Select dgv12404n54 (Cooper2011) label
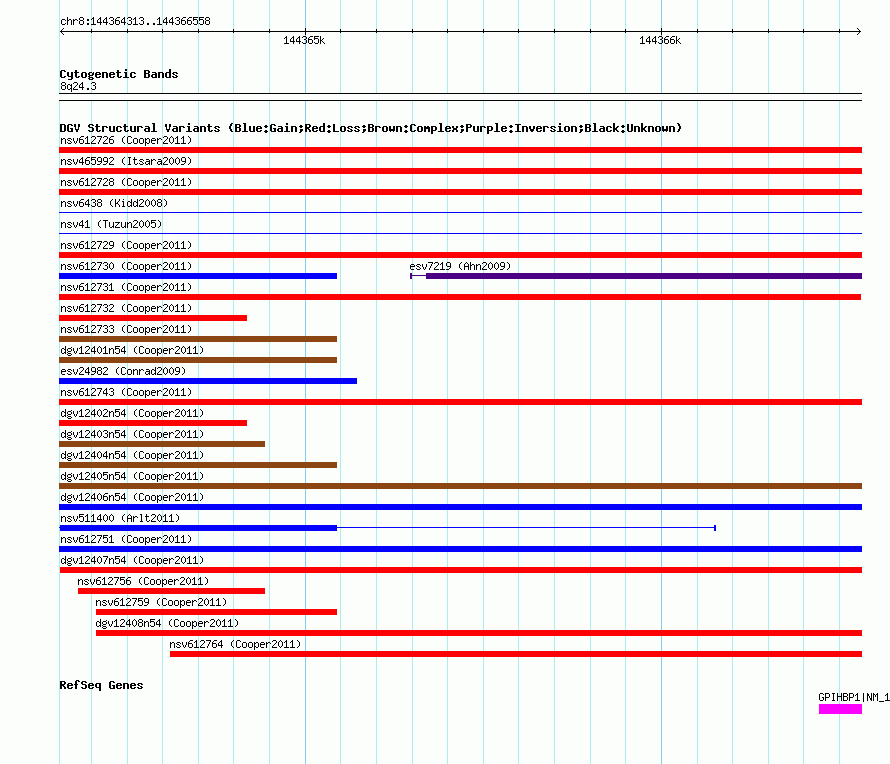This screenshot has width=890, height=764. tap(132, 455)
